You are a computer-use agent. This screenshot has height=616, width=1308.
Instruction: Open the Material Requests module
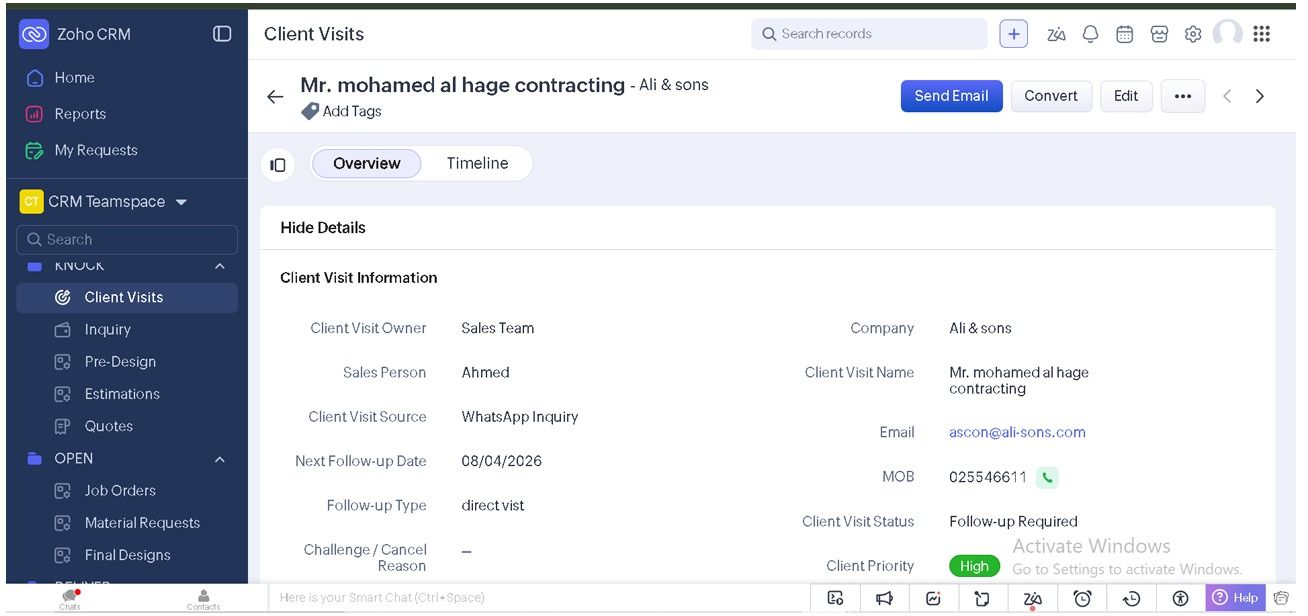tap(142, 523)
